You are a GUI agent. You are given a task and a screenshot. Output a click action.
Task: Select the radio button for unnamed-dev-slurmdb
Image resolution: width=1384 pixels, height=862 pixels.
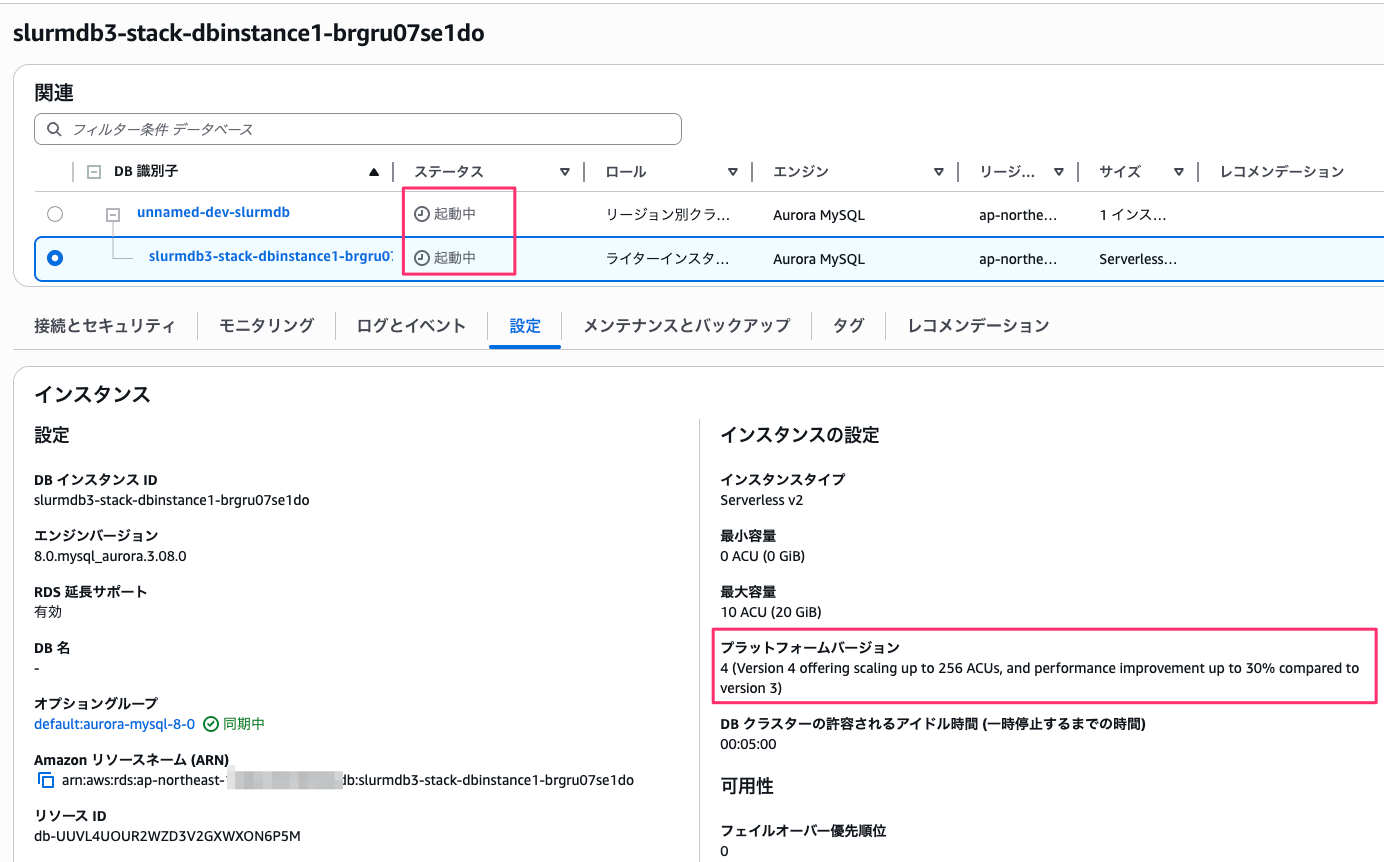click(55, 213)
